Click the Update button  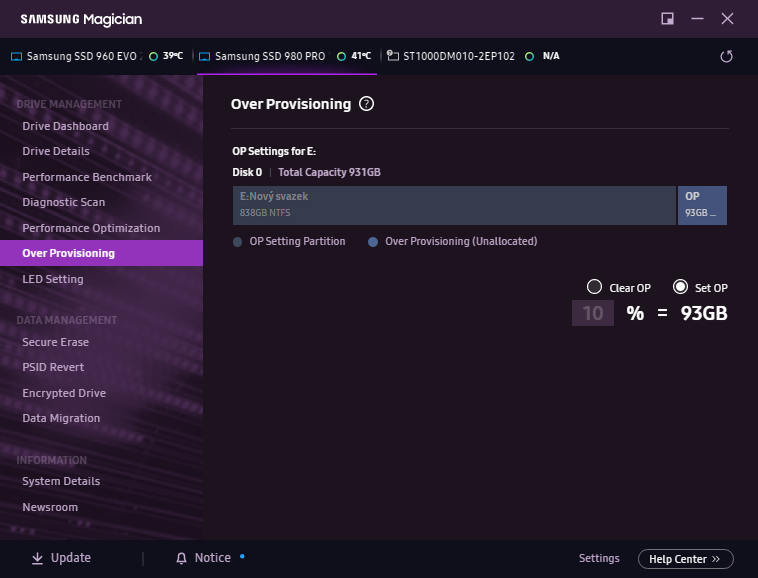point(61,558)
